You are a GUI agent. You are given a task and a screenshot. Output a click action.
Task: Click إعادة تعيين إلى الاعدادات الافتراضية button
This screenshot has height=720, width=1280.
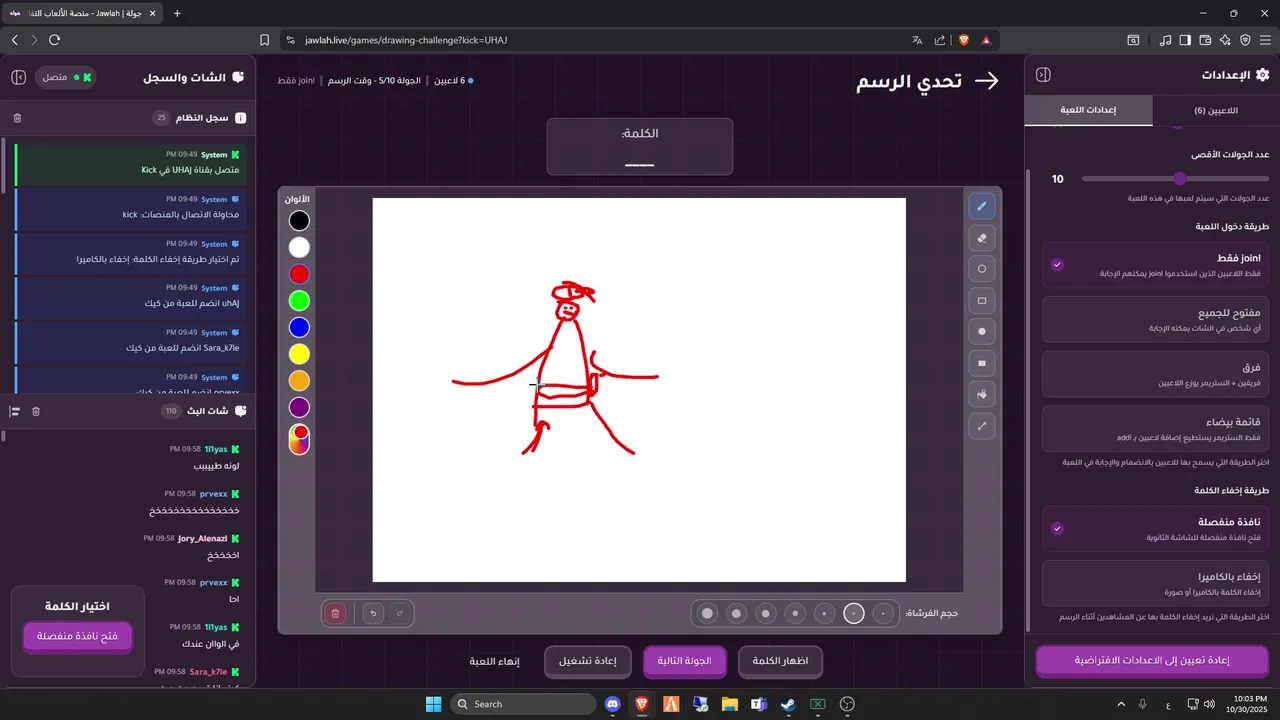(x=1151, y=660)
